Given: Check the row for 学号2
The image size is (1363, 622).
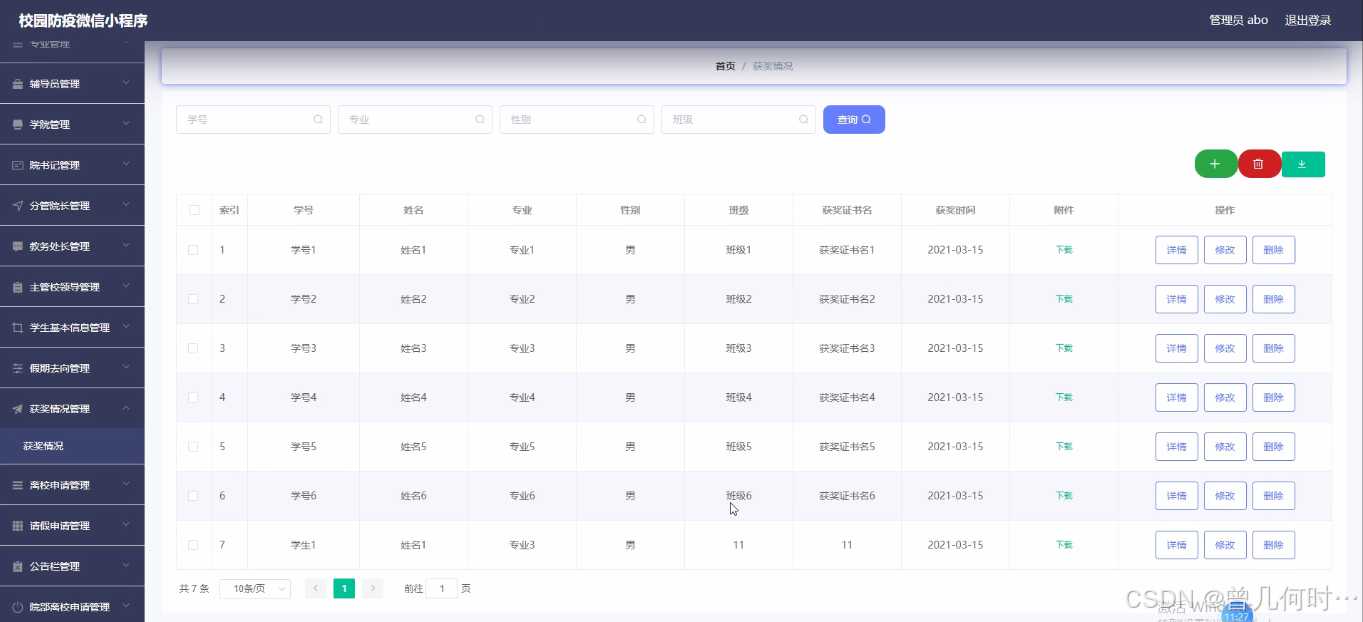Looking at the screenshot, I should pos(194,299).
